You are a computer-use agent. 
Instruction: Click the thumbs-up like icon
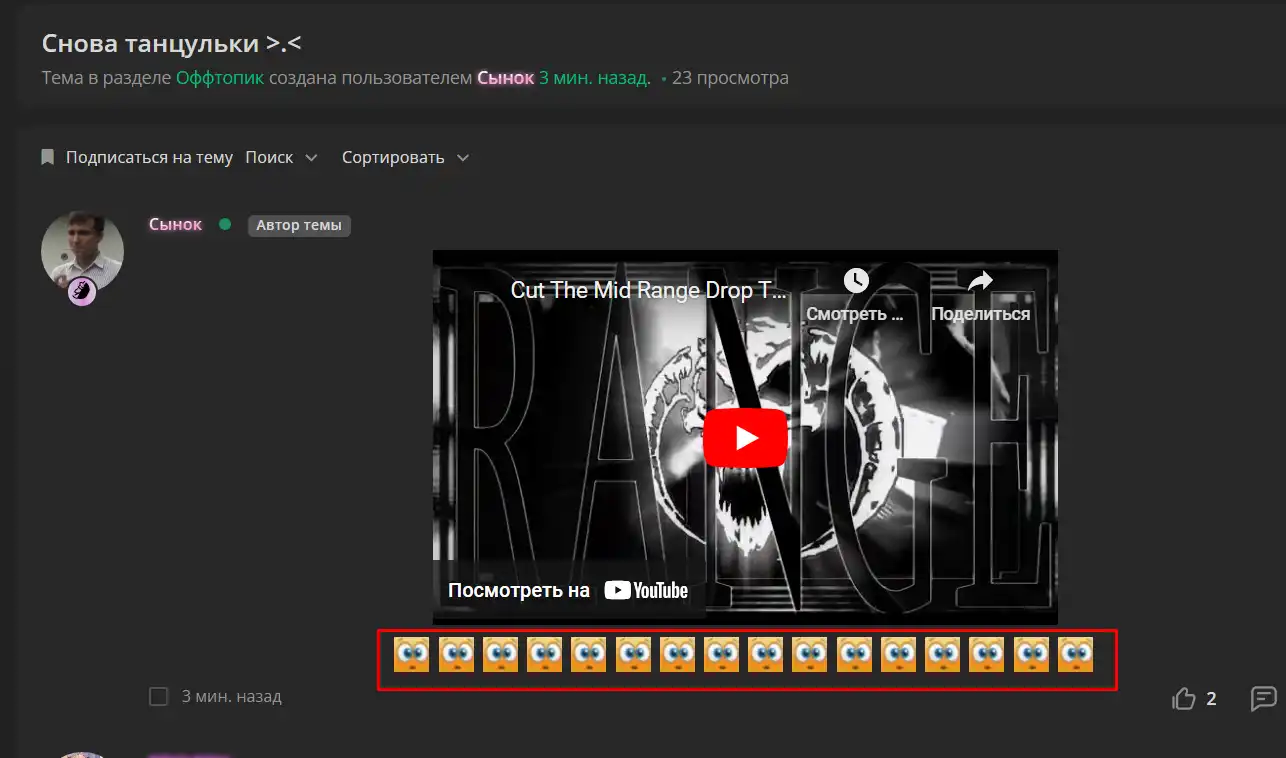click(1184, 698)
